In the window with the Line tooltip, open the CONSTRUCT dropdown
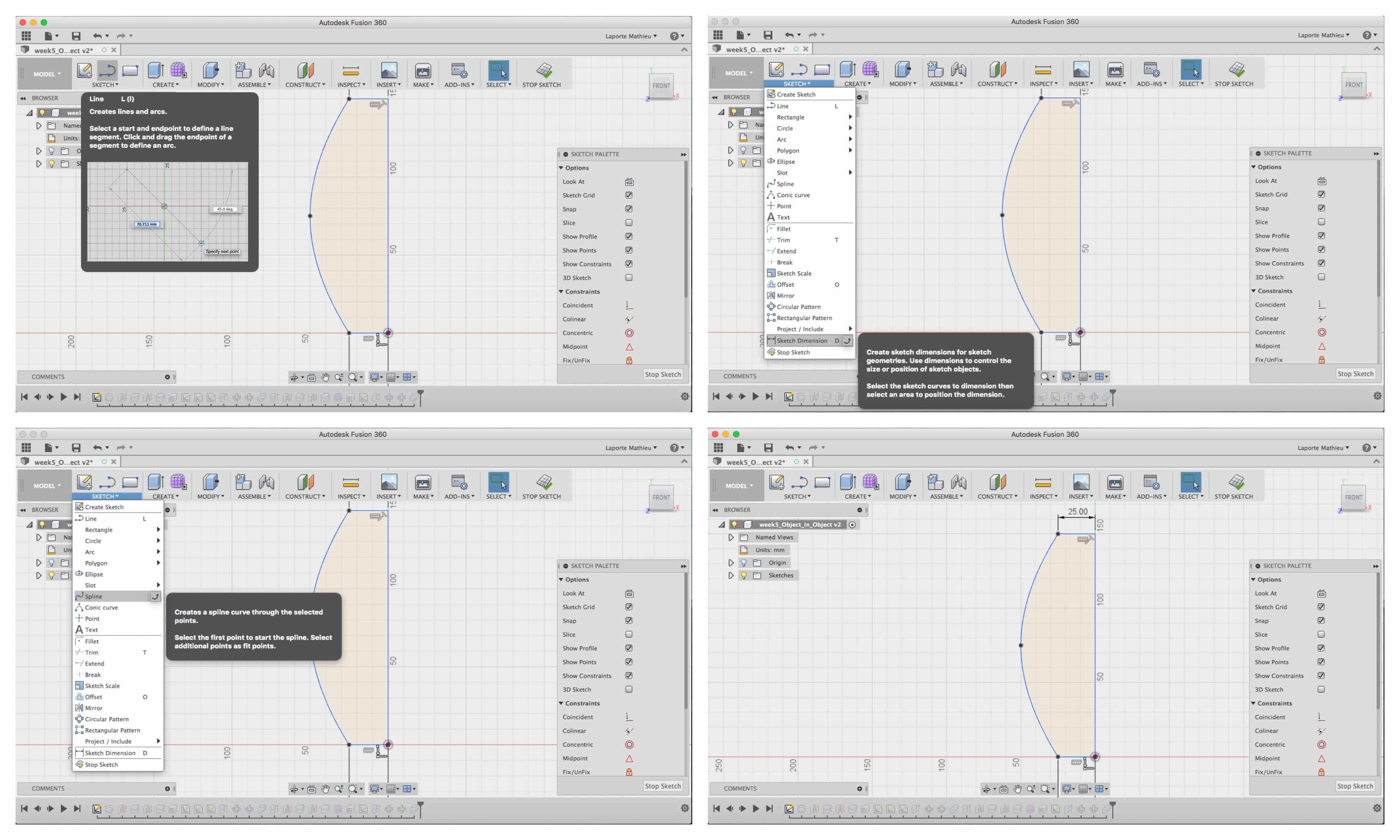Screen dimensions: 1400x840 click(x=305, y=85)
